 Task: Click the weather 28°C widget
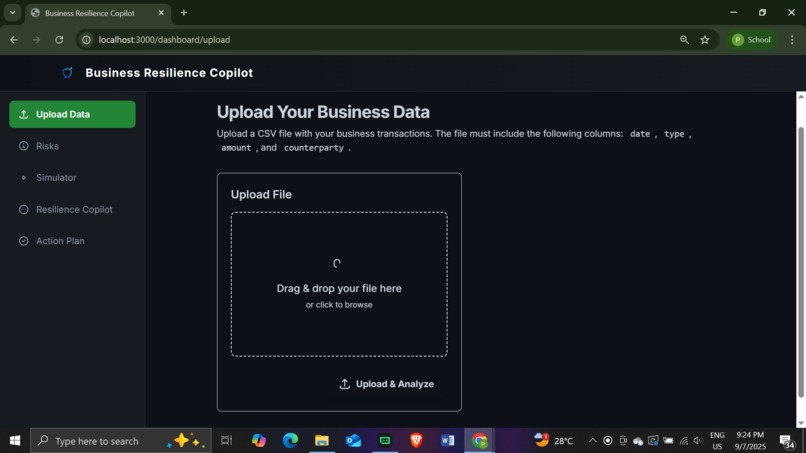coord(554,441)
